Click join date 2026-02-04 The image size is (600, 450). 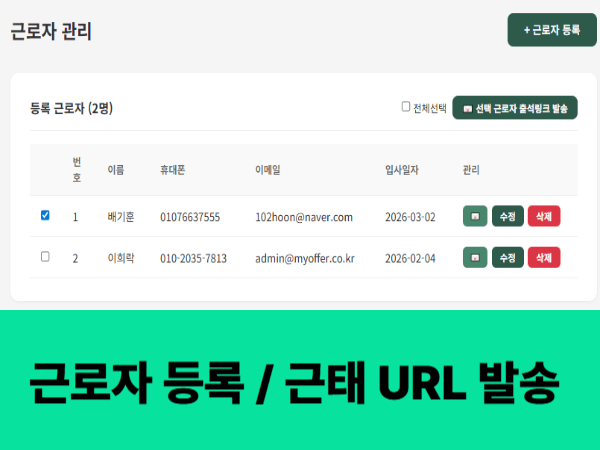click(x=410, y=259)
